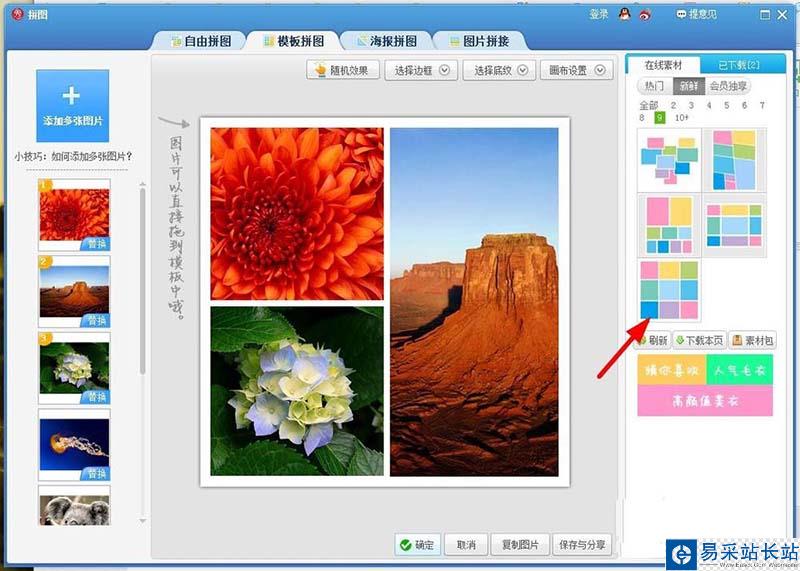800x571 pixels.
Task: Filter templates by 4 images
Action: coord(709,106)
